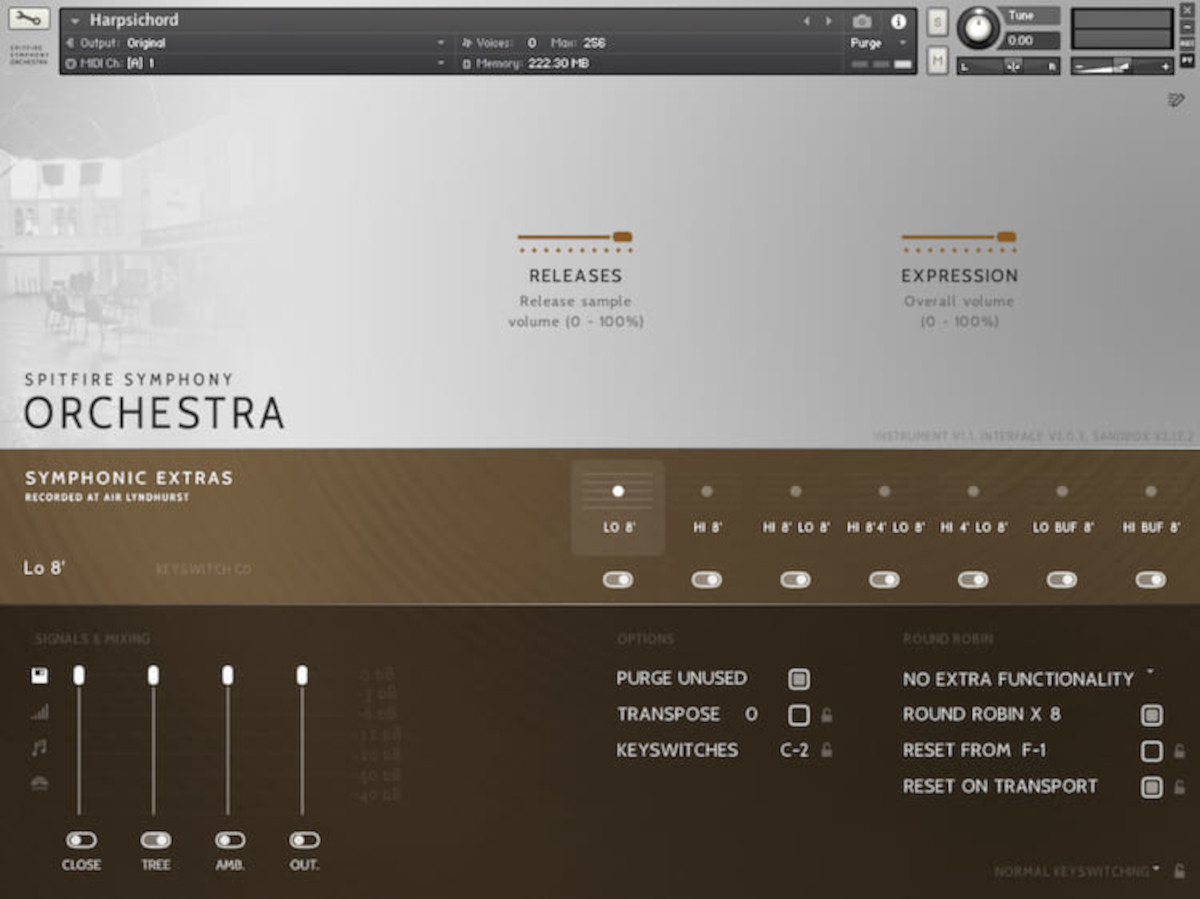Select the HI 8' LO 8' articulation

[796, 507]
